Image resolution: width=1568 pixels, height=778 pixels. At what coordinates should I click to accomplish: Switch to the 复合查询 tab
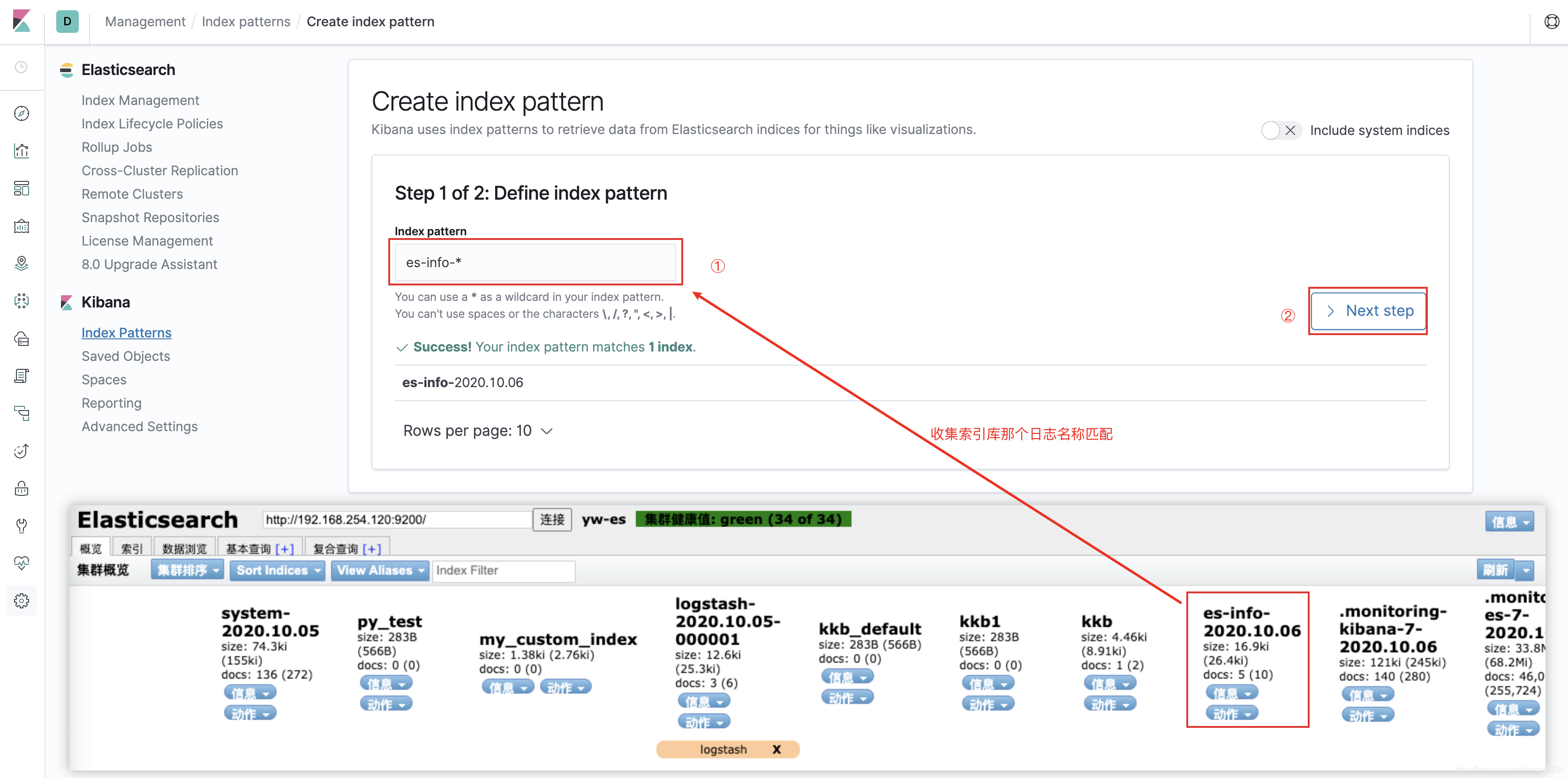[335, 548]
